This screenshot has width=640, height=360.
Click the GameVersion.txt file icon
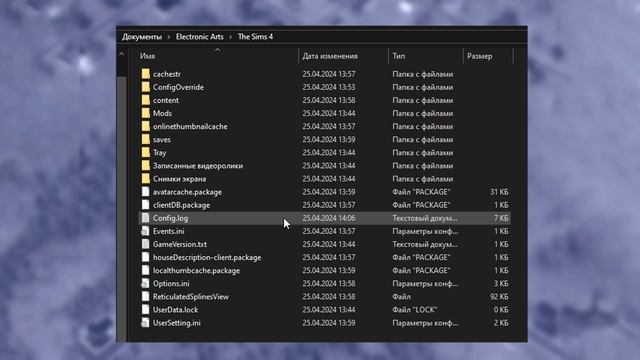coord(145,244)
